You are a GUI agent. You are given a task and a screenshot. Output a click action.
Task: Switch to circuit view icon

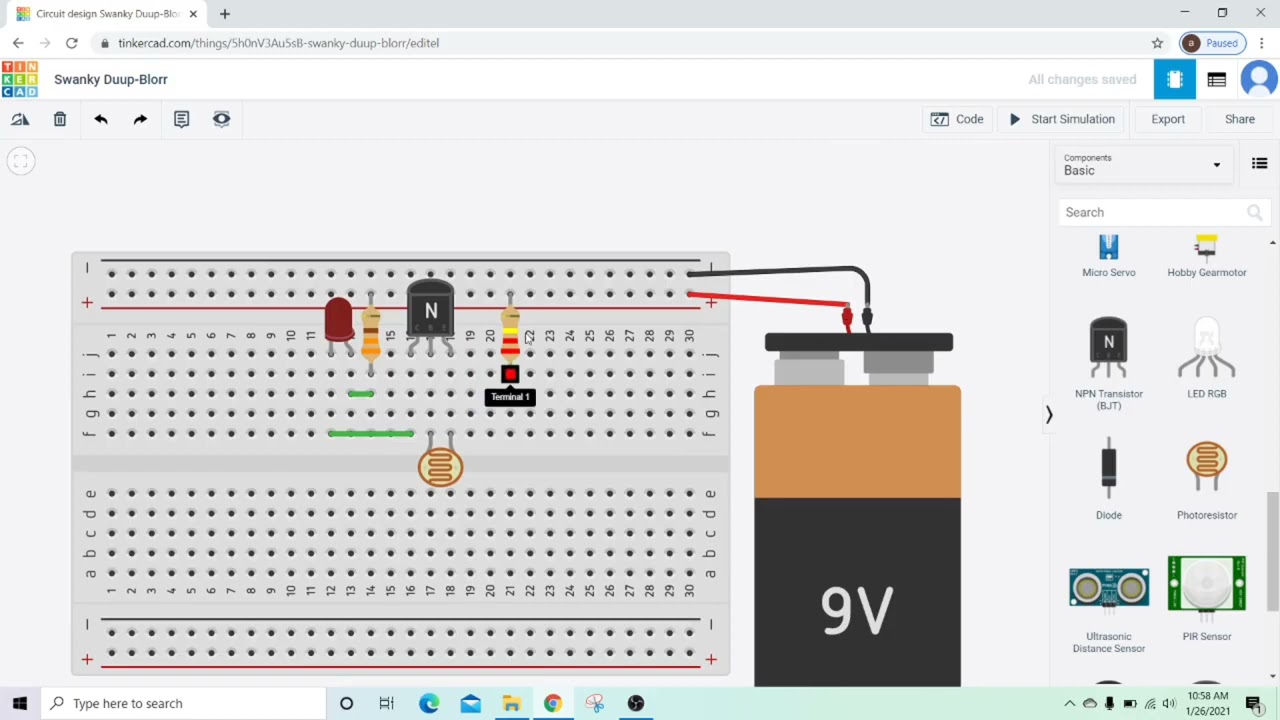click(x=1175, y=79)
